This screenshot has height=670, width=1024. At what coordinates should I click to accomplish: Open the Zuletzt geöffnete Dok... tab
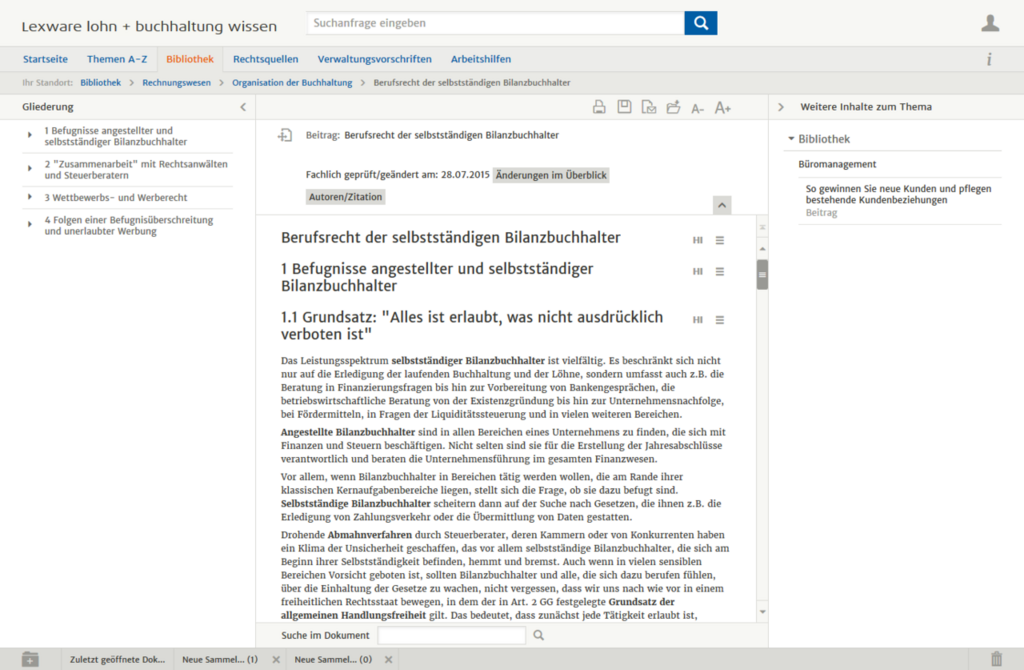click(x=118, y=660)
